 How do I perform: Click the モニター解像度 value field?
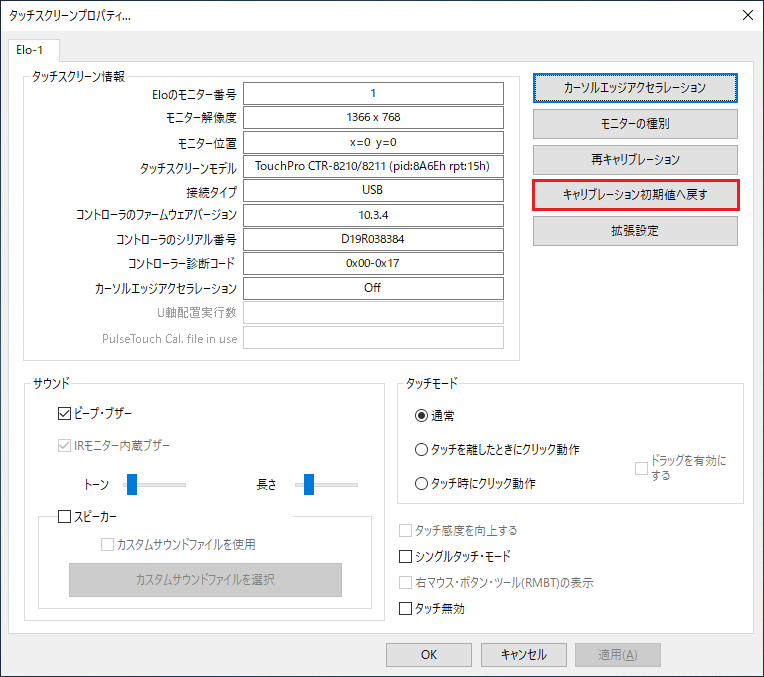pyautogui.click(x=373, y=117)
